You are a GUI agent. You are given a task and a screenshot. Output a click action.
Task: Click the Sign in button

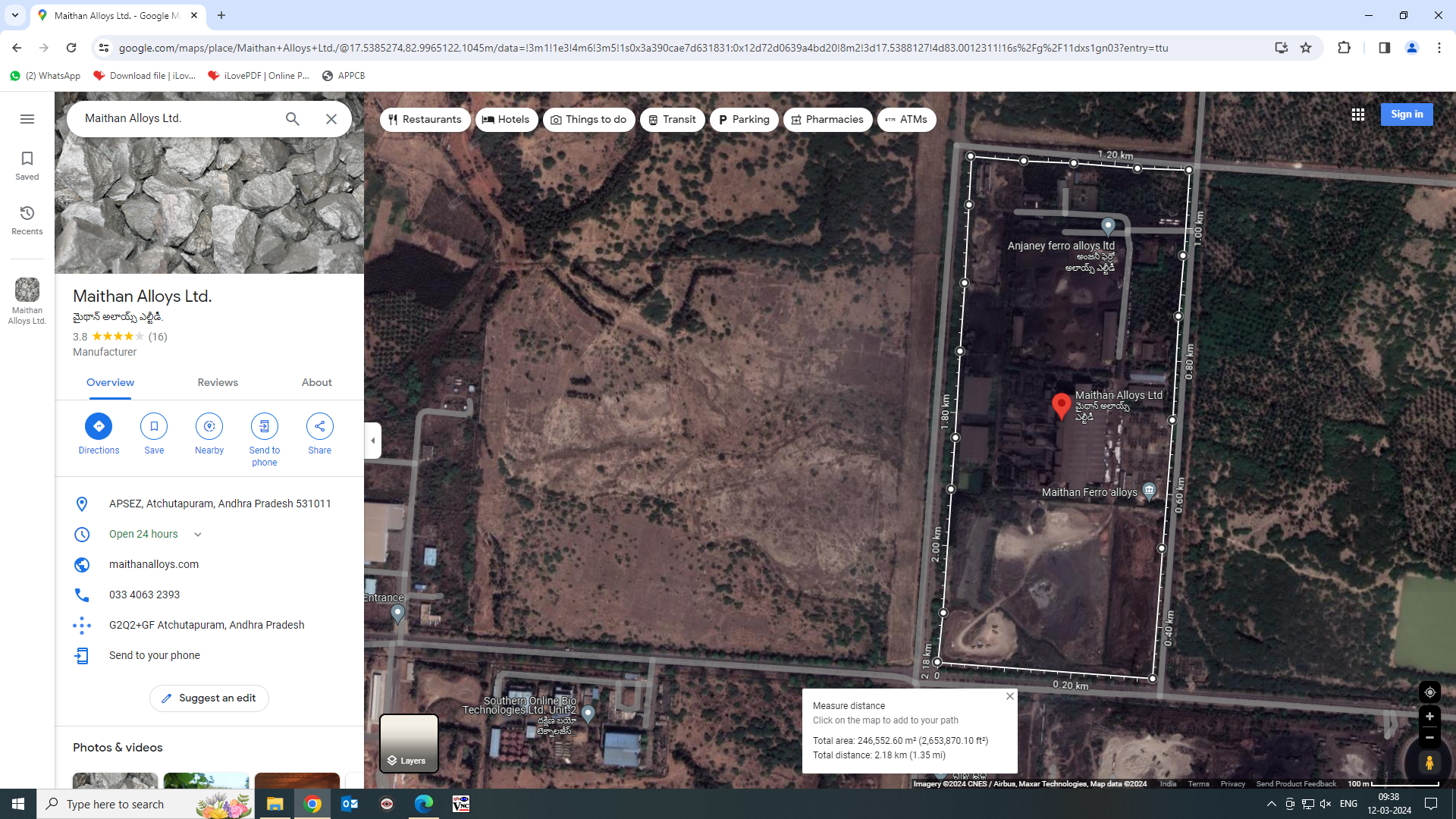(x=1407, y=115)
